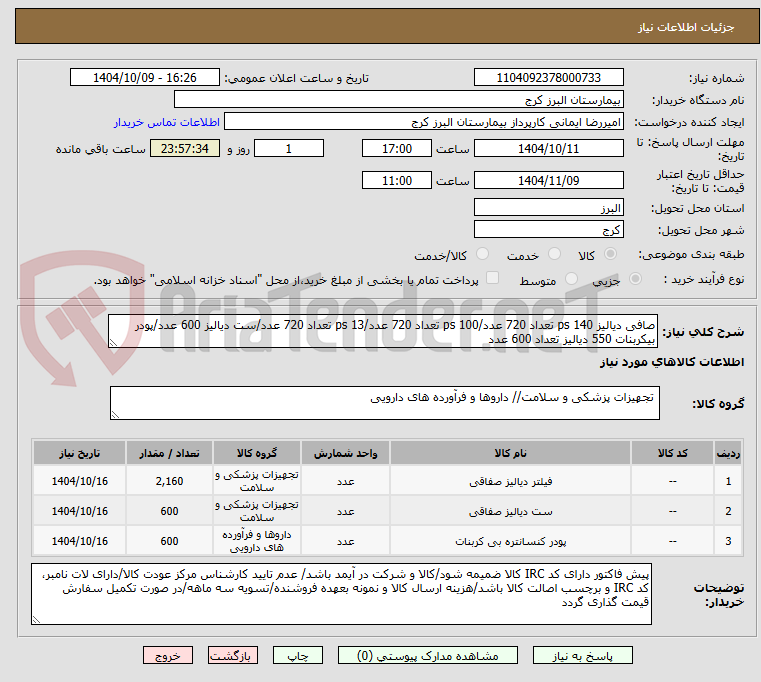The image size is (761, 682).
Task: Open اطلاعات تماس خریدار link
Action: coord(167,122)
